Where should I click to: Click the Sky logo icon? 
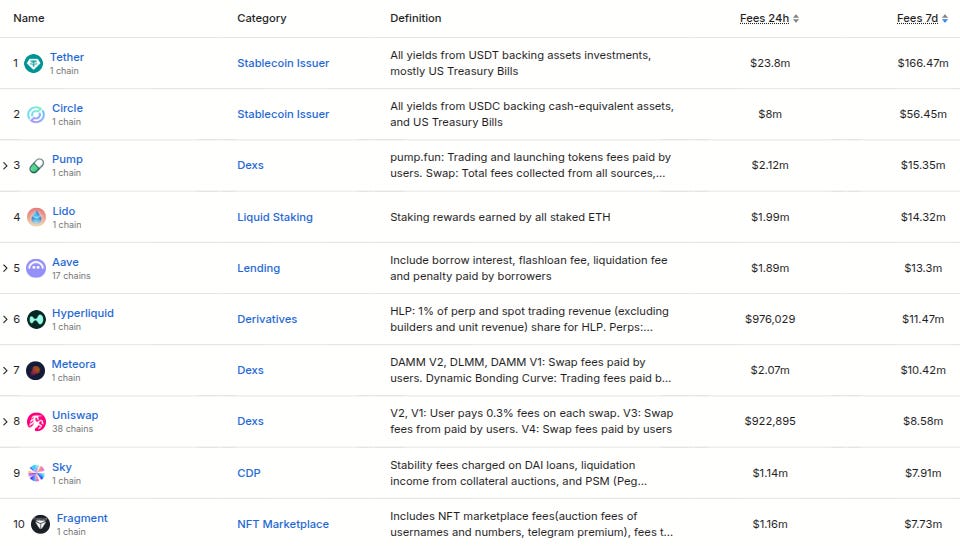point(36,473)
